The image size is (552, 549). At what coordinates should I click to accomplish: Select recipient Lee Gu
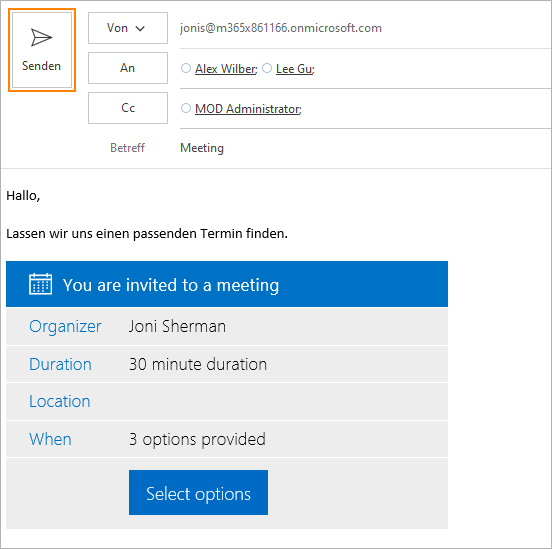click(x=295, y=69)
